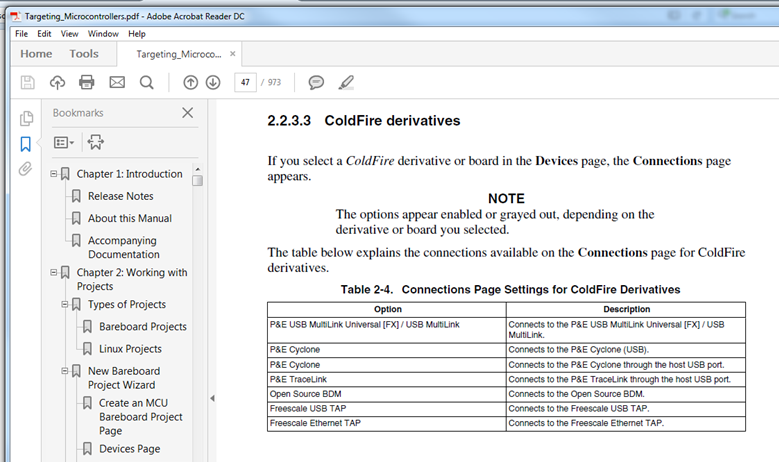Open Types of Projects bookmark
Viewport: 779px width, 462px height.
tap(127, 304)
